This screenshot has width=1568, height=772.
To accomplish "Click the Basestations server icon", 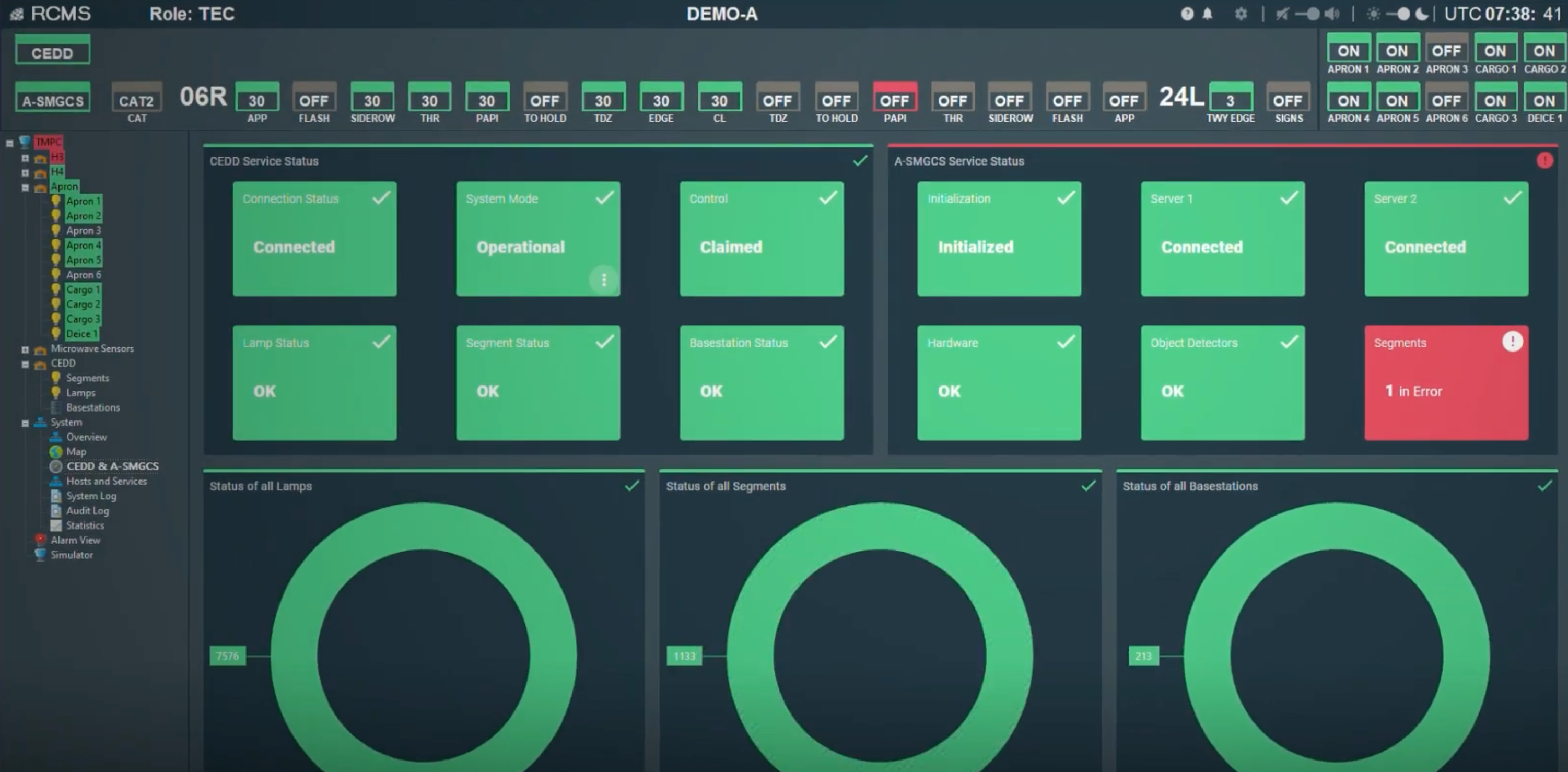I will coord(56,407).
